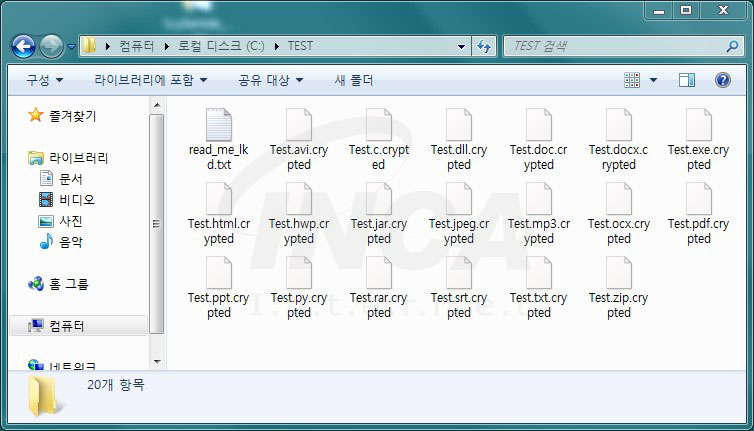754x431 pixels.
Task: Select the Test.dll.crypted file icon
Action: (x=459, y=125)
